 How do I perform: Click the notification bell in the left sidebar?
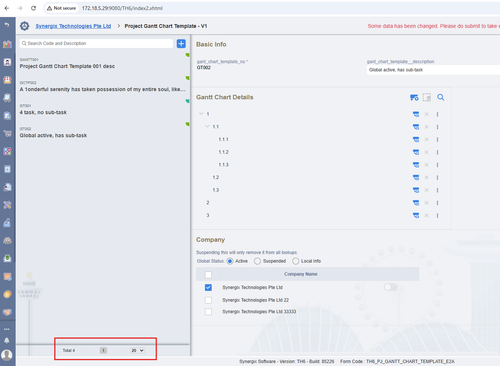coord(7,340)
